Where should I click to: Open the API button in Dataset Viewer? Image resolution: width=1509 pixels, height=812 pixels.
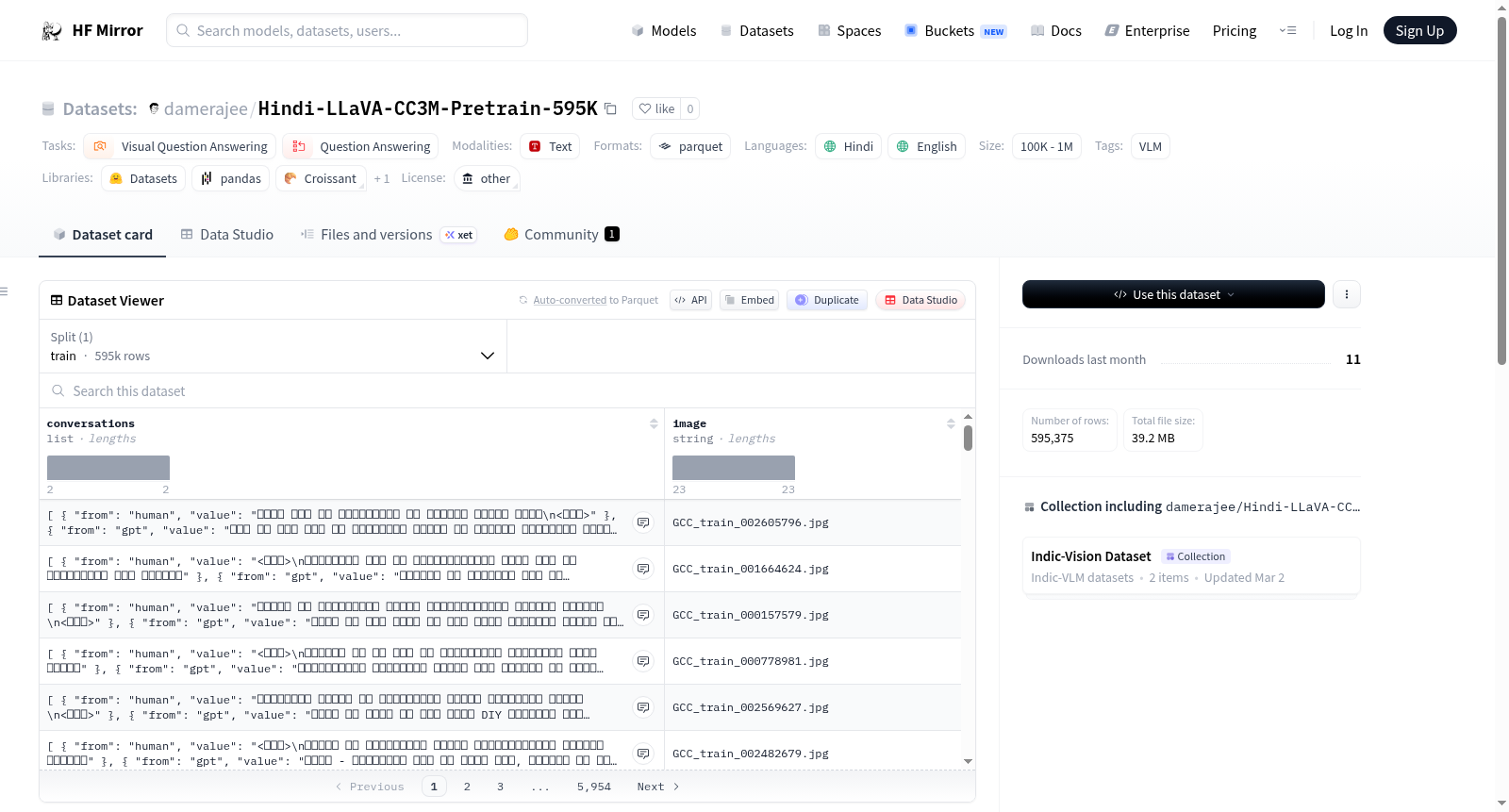(x=691, y=300)
